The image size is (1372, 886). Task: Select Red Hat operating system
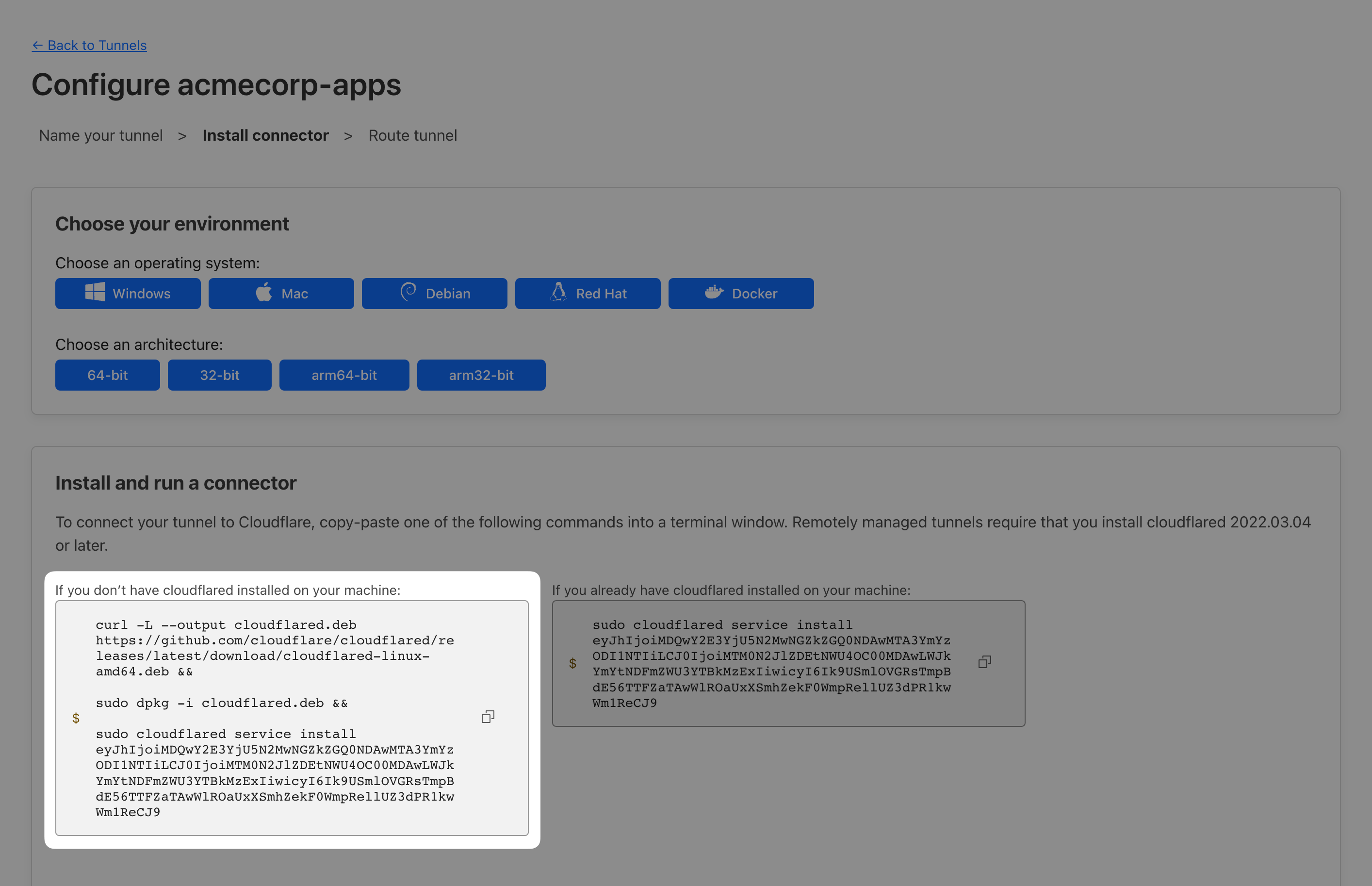coord(588,294)
